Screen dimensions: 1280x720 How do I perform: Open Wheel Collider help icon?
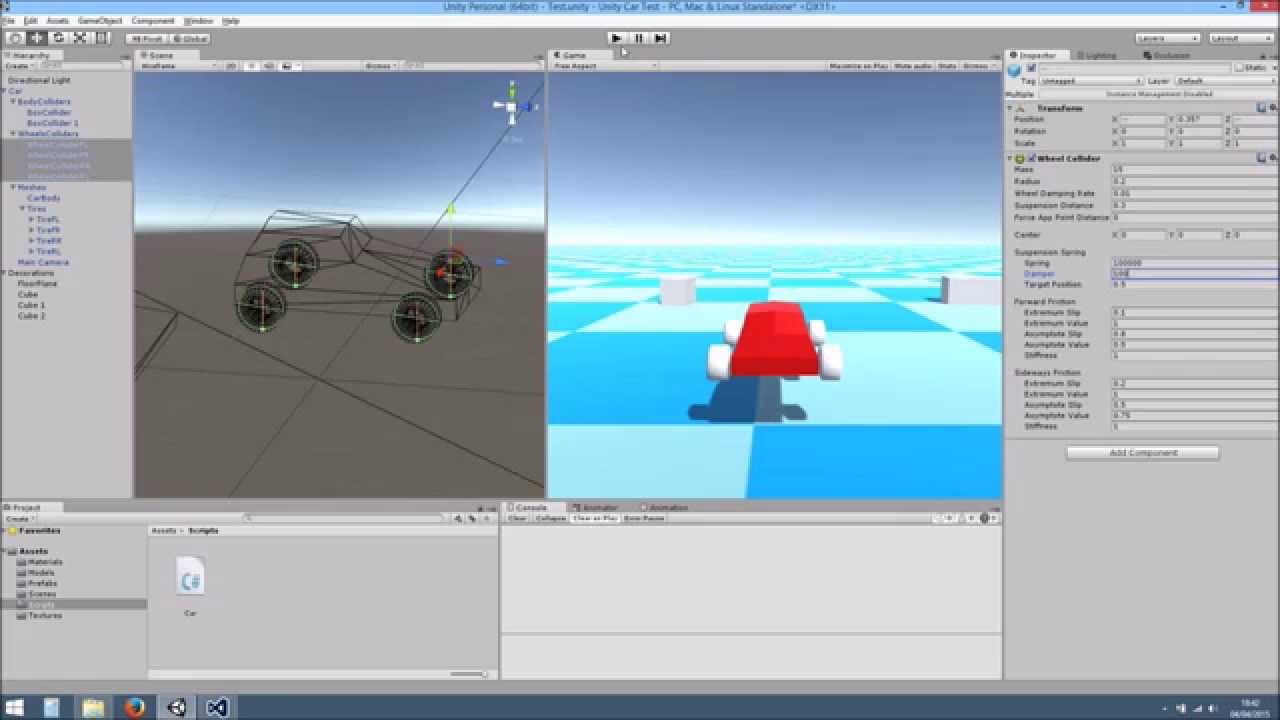coord(1261,158)
